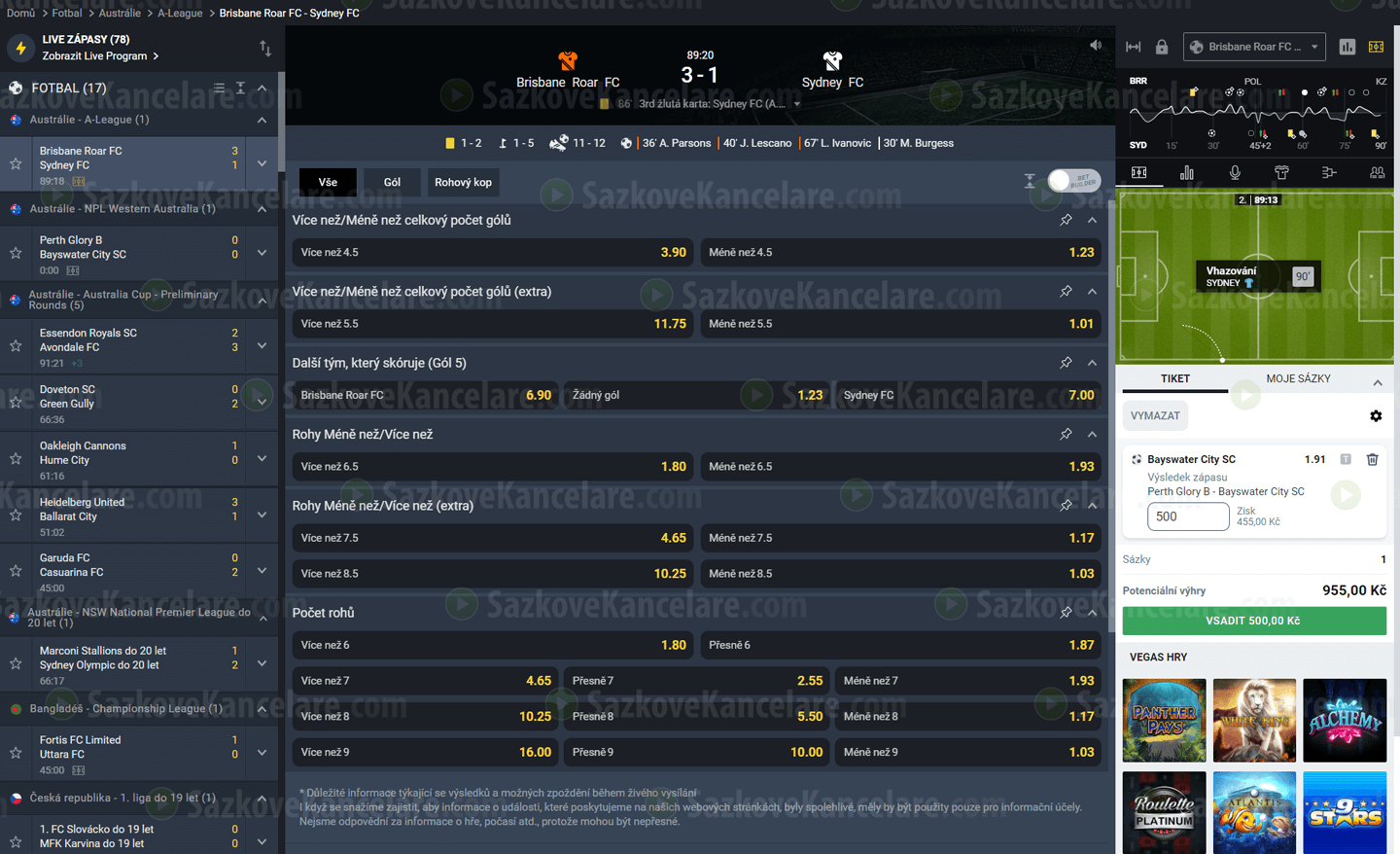Screen dimensions: 1400x854
Task: Collapse Austrálie - A-League league group
Action: pyautogui.click(x=262, y=120)
